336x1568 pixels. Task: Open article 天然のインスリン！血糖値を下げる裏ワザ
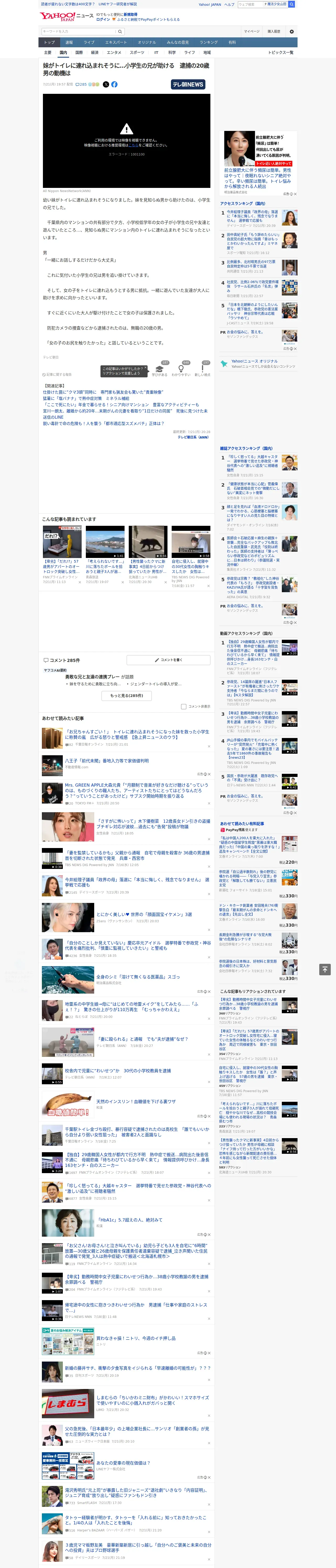(x=136, y=1101)
